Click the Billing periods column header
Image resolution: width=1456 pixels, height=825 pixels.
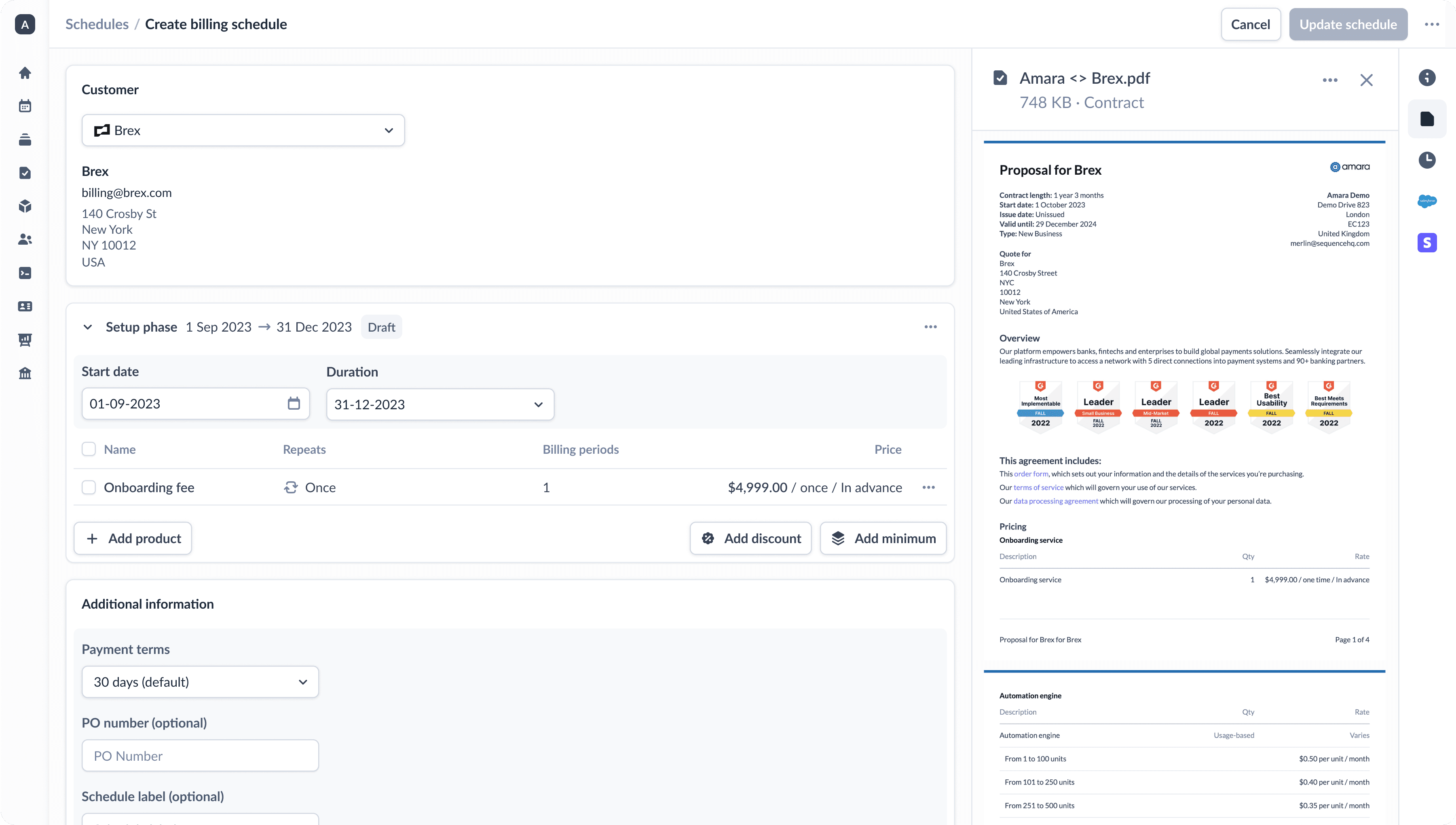pyautogui.click(x=581, y=449)
